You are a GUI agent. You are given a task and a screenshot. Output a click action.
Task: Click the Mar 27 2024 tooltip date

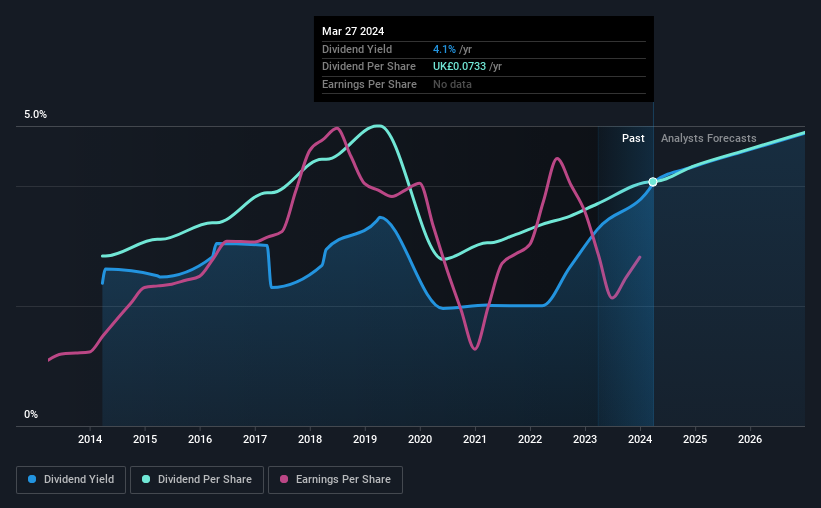[353, 31]
